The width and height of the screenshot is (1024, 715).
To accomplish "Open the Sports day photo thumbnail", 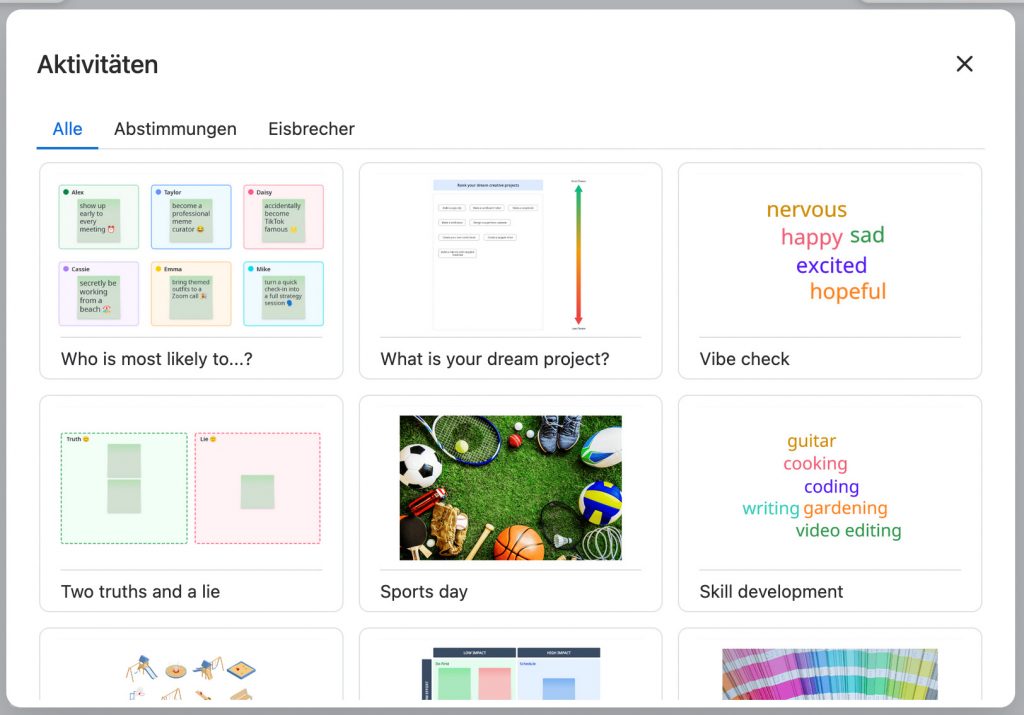I will coord(511,488).
